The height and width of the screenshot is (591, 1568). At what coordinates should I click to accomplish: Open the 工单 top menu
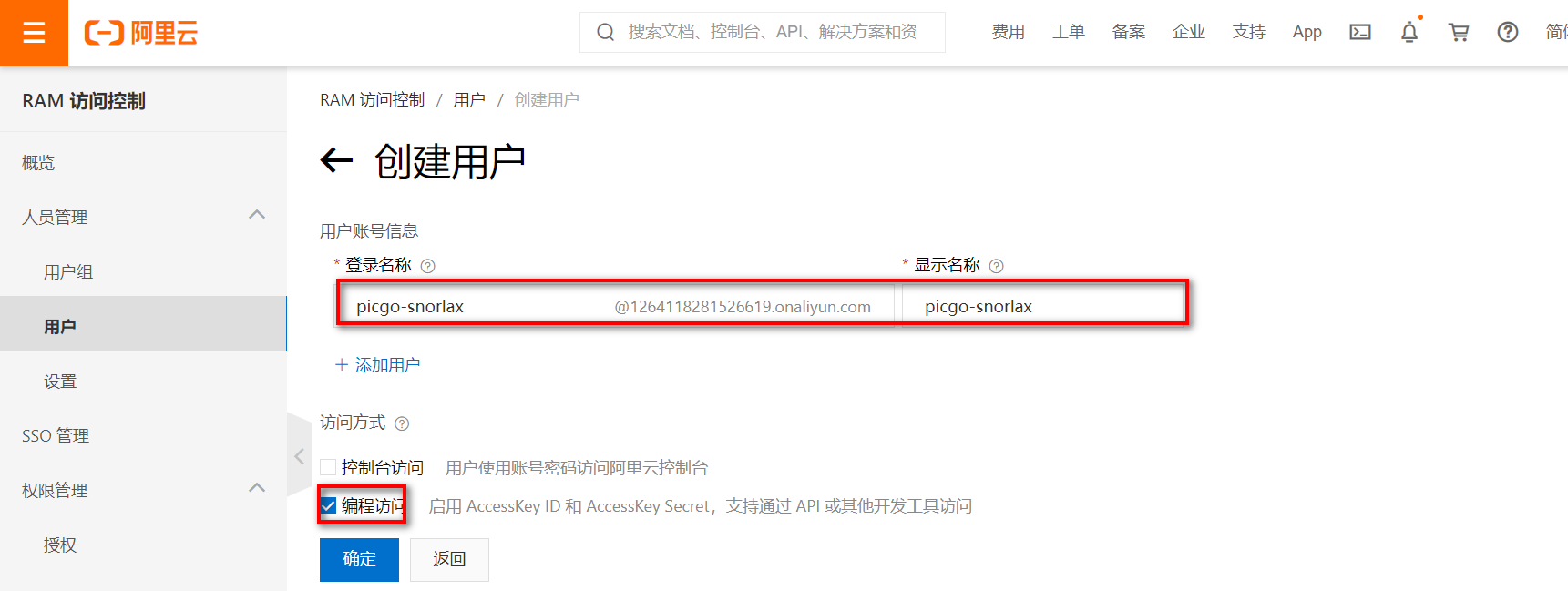[x=1069, y=32]
